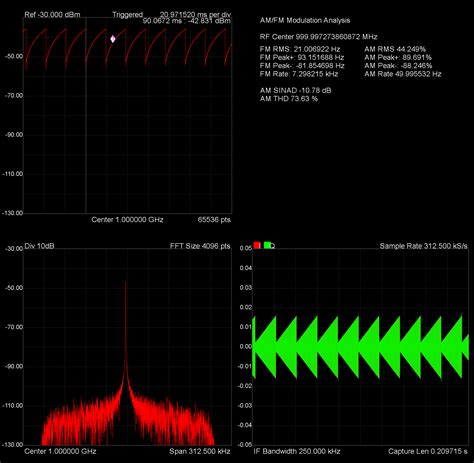
Task: Click the marker readout showing -42.831 dBm
Action: coord(187,21)
